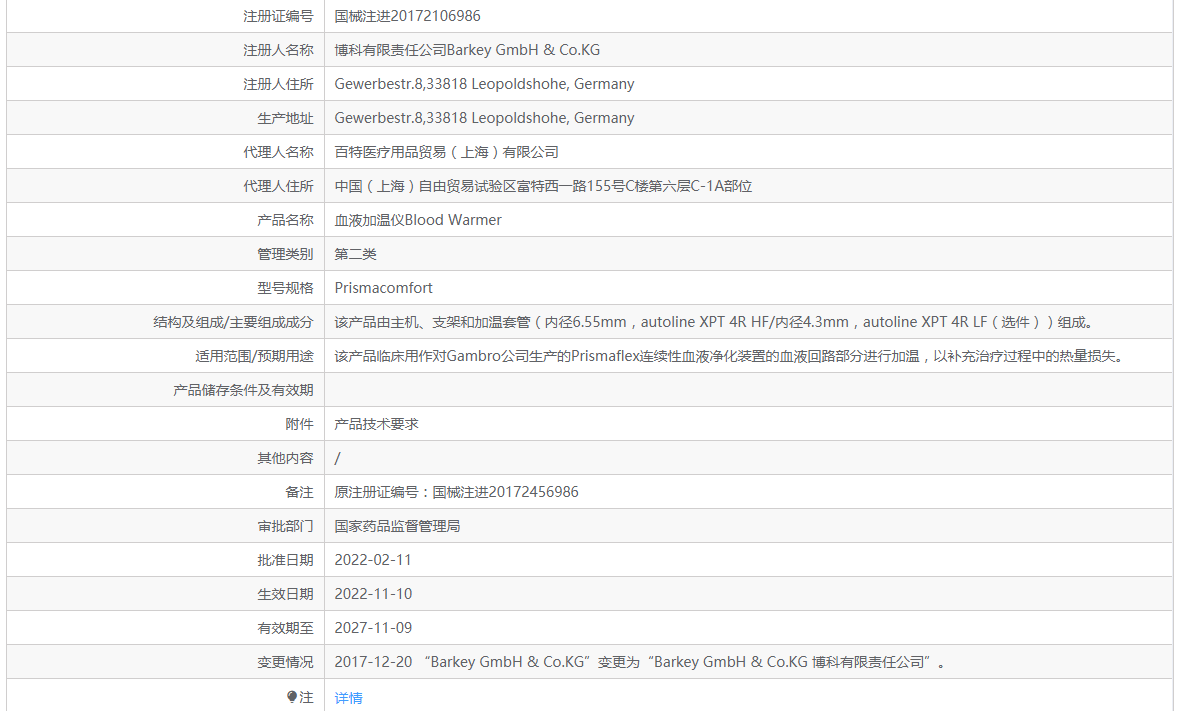Screen dimensions: 1181x711
Task: Click the 附件 label
Action: (x=299, y=424)
